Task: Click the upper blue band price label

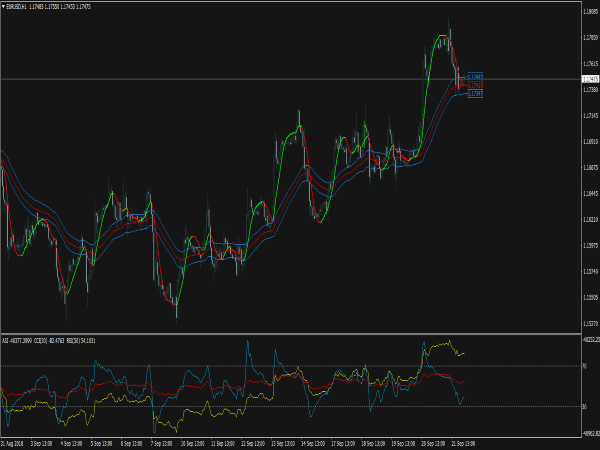Action: pos(475,77)
